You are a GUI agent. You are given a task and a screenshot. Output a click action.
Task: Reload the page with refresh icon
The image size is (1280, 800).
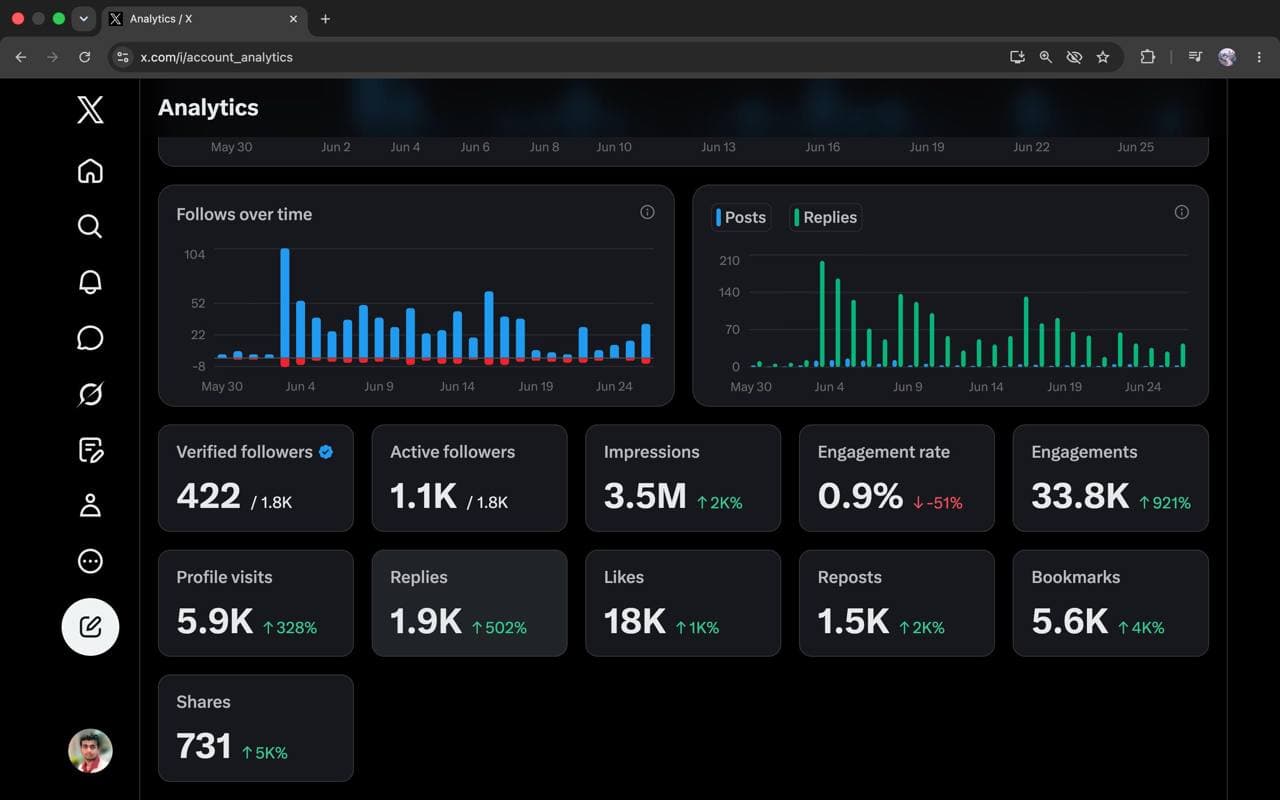[85, 57]
